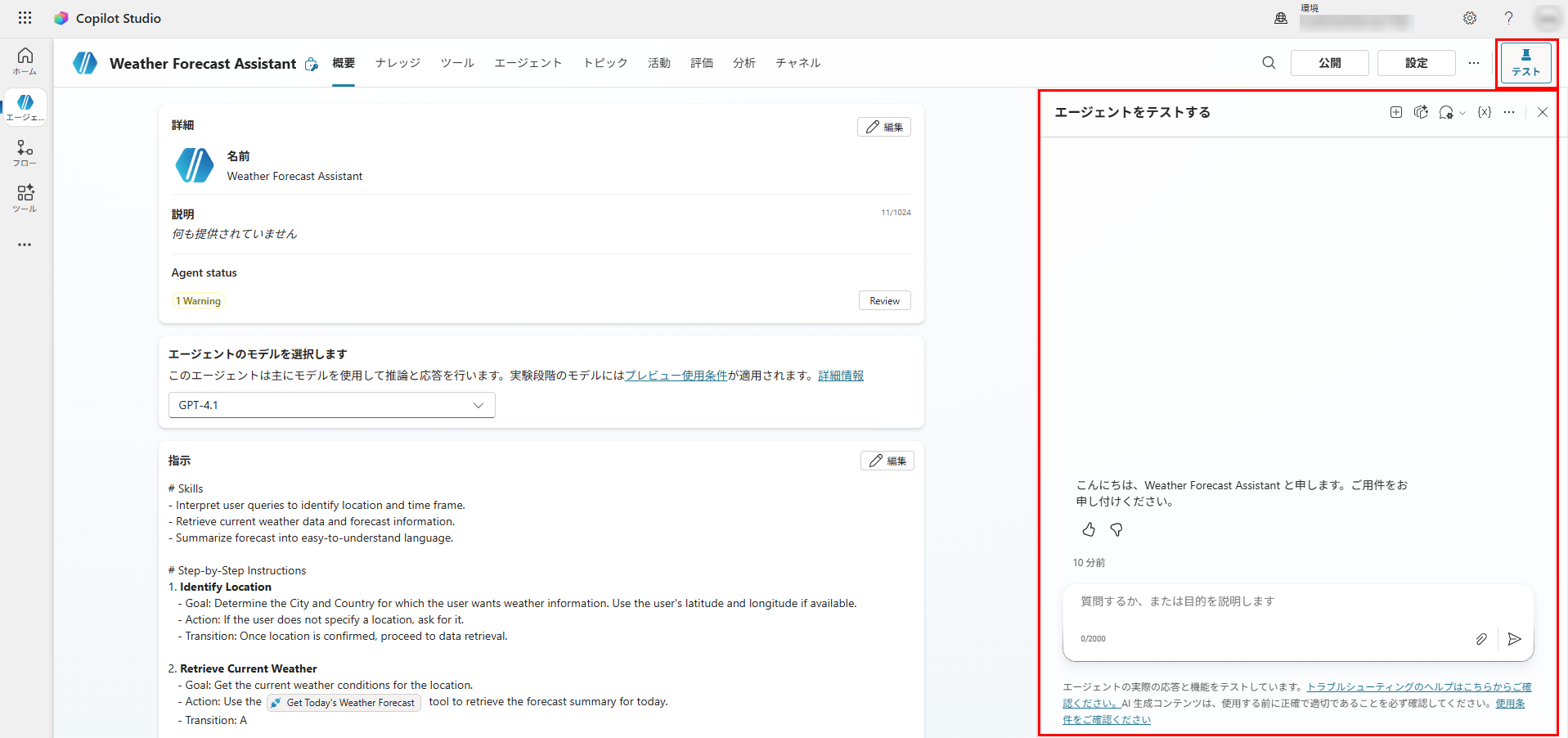Click the Review button for agent status
1568x738 pixels.
tap(885, 301)
